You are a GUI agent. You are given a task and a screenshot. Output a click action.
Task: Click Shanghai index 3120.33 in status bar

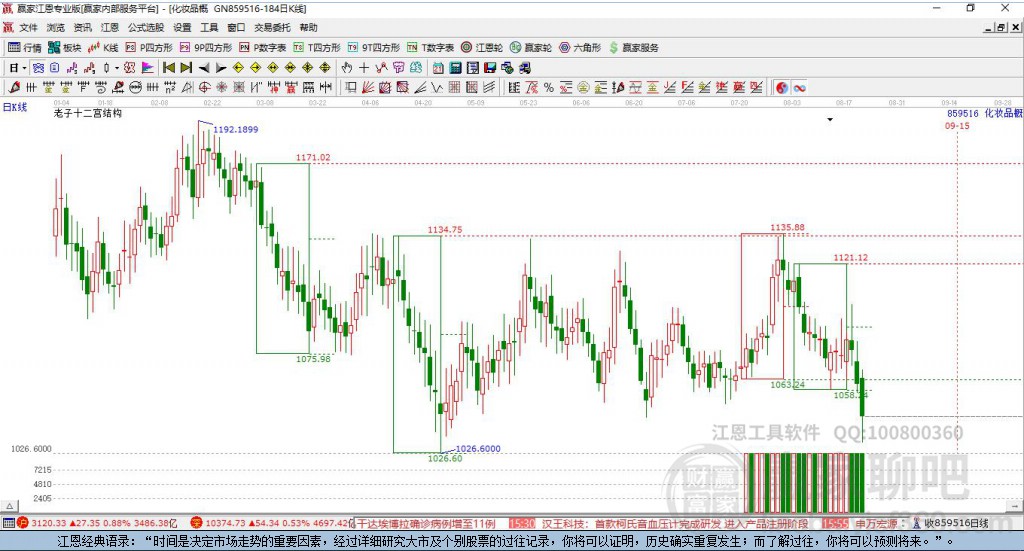pyautogui.click(x=49, y=523)
